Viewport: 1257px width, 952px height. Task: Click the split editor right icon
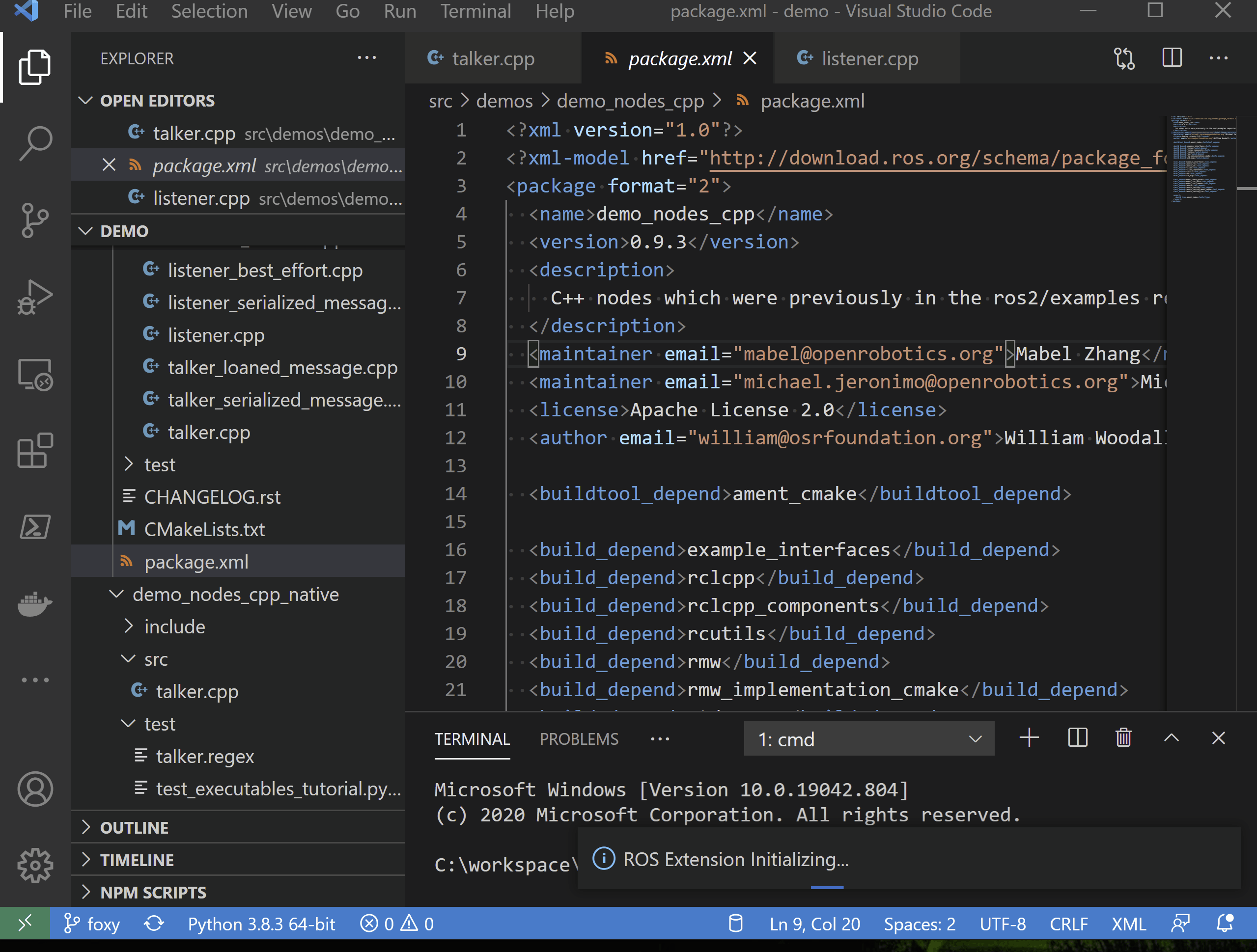coord(1172,58)
